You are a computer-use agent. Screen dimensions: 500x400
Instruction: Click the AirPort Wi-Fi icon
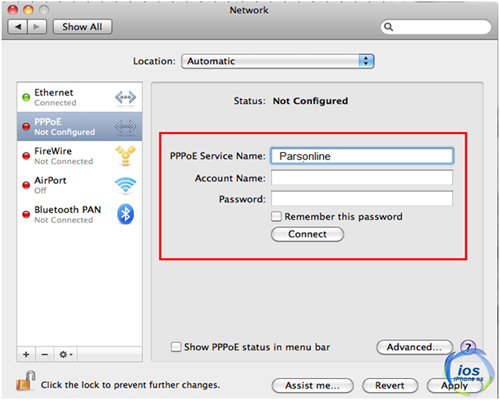pyautogui.click(x=125, y=185)
